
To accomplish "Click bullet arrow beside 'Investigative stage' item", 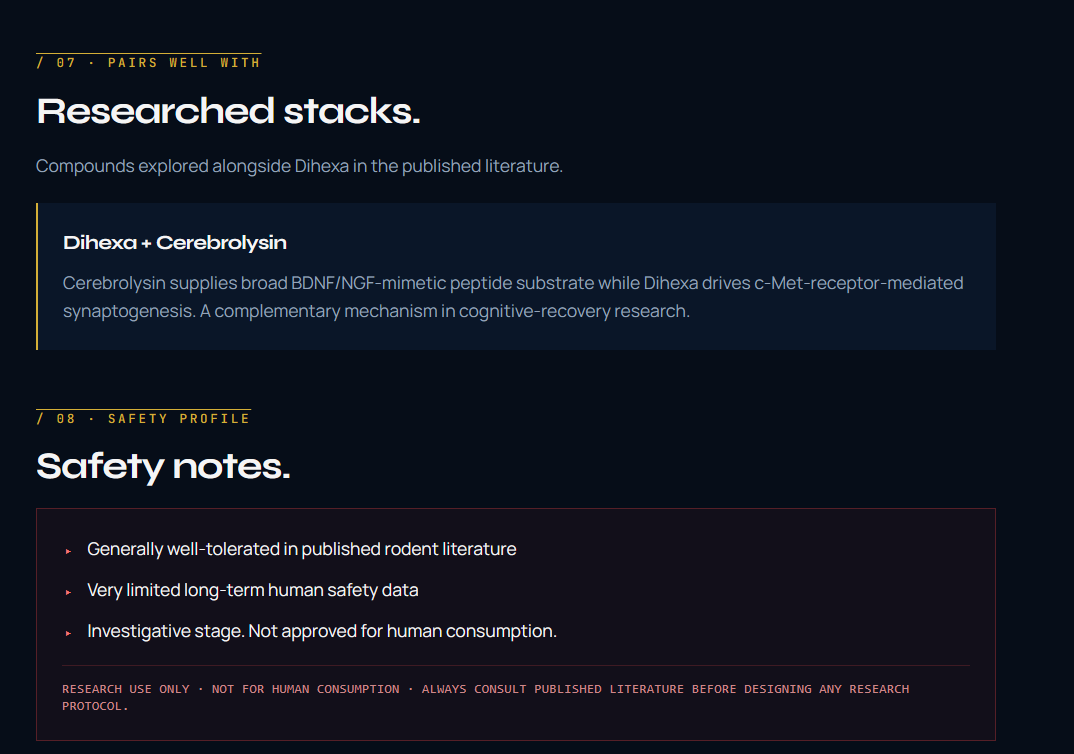I will [x=68, y=633].
